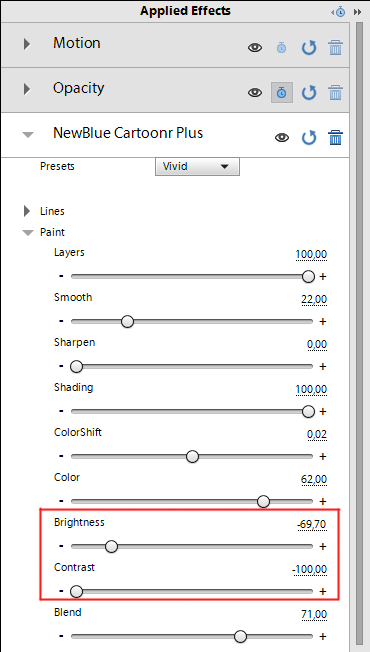Click Contrast value -100,00
Viewport: 370px width, 652px height.
coord(309,569)
